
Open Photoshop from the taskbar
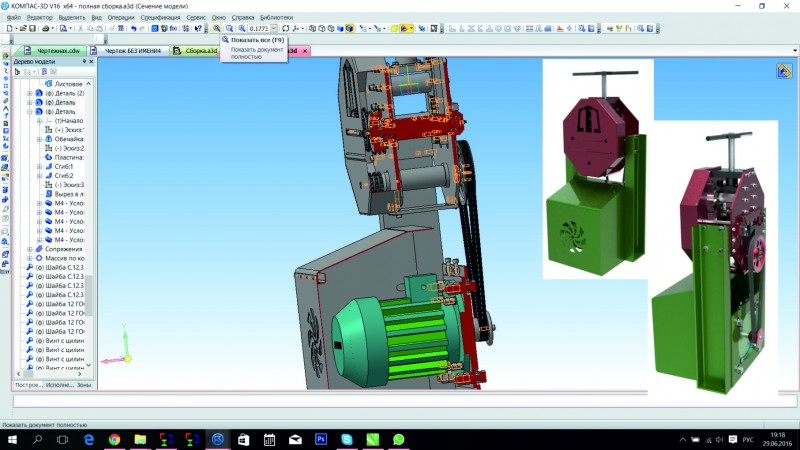320,439
